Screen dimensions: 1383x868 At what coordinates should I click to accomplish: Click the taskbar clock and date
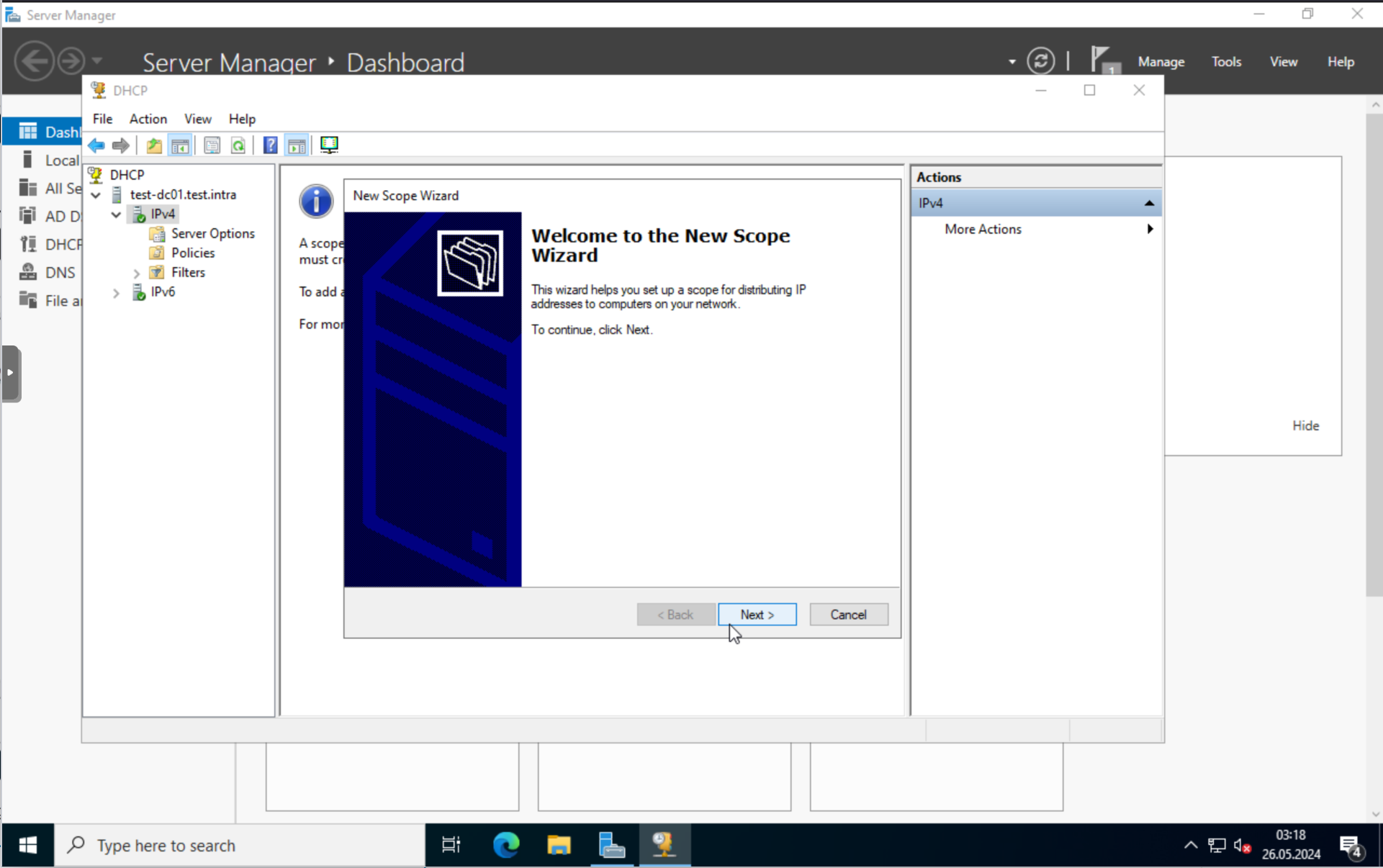point(1291,845)
